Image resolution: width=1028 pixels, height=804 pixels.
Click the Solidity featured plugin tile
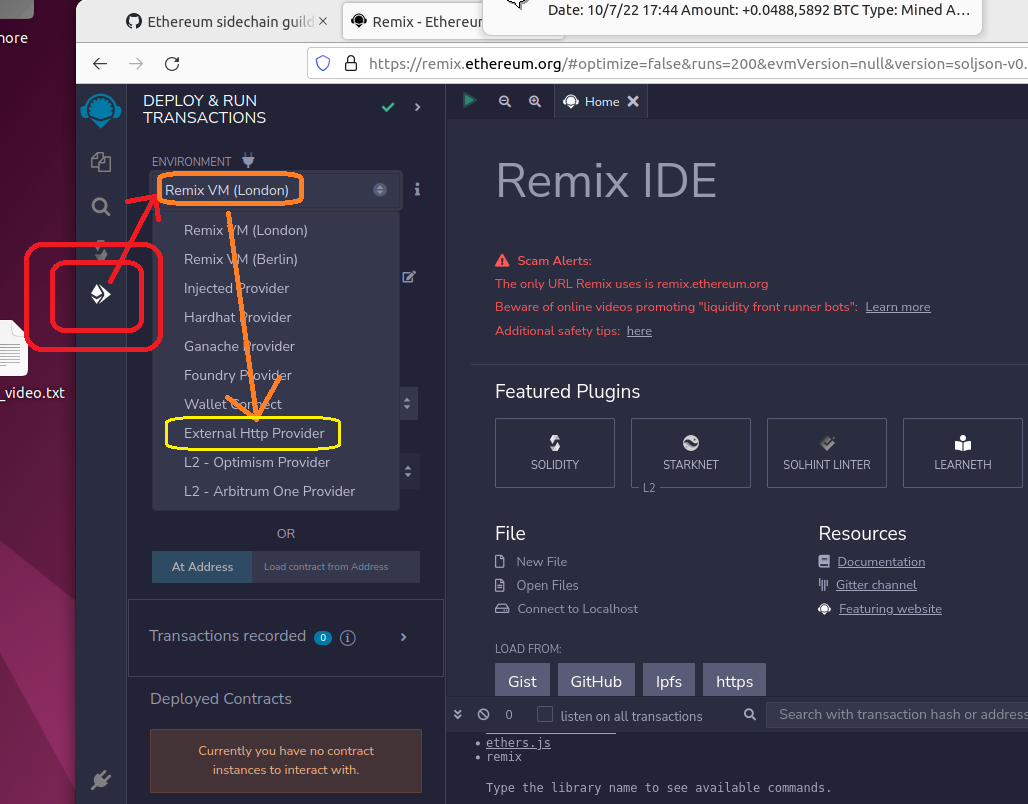[x=555, y=453]
